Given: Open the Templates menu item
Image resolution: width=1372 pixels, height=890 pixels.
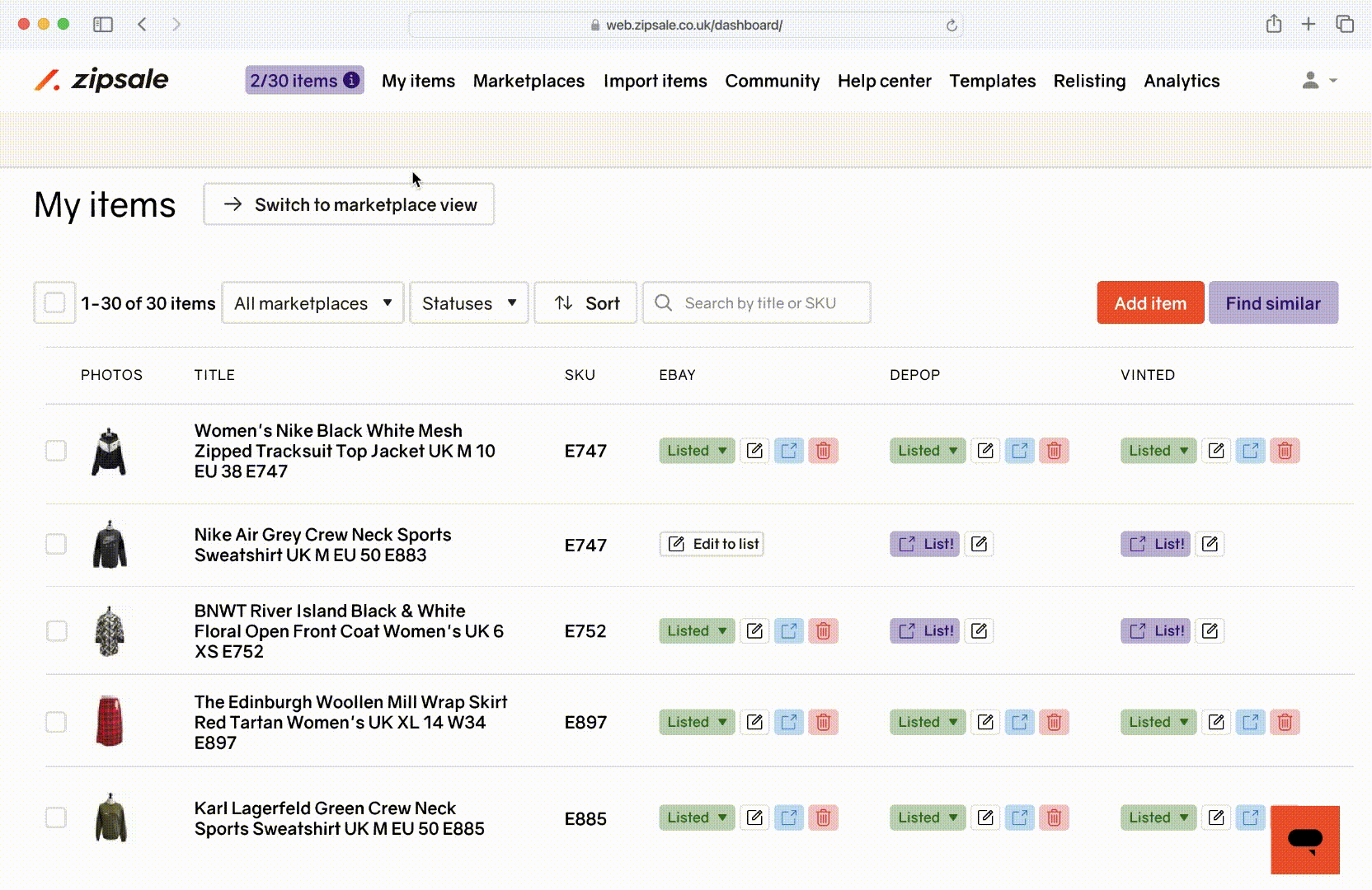Looking at the screenshot, I should pos(992,81).
